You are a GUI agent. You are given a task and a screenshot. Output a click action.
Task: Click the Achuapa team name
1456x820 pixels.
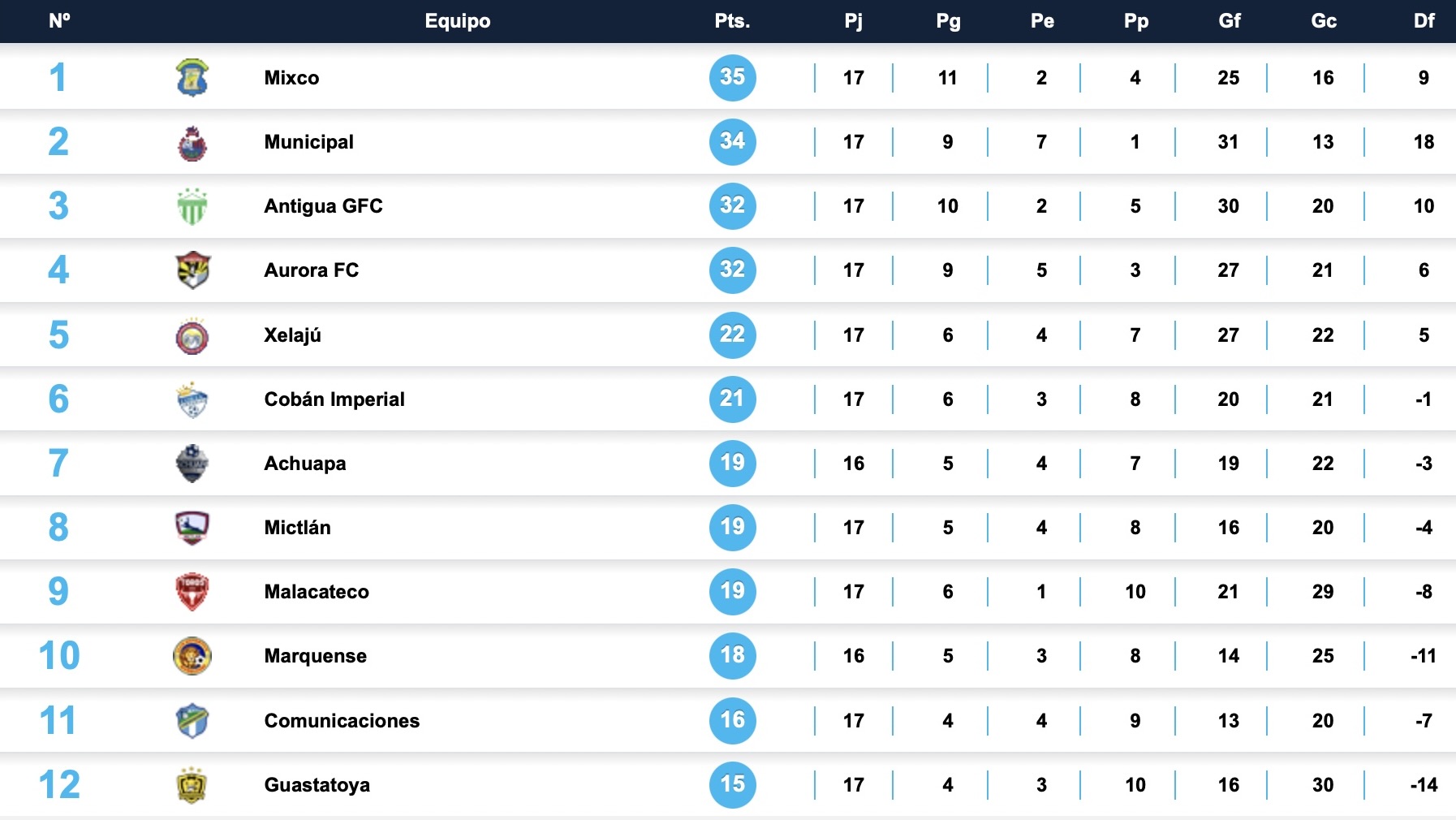tap(305, 464)
